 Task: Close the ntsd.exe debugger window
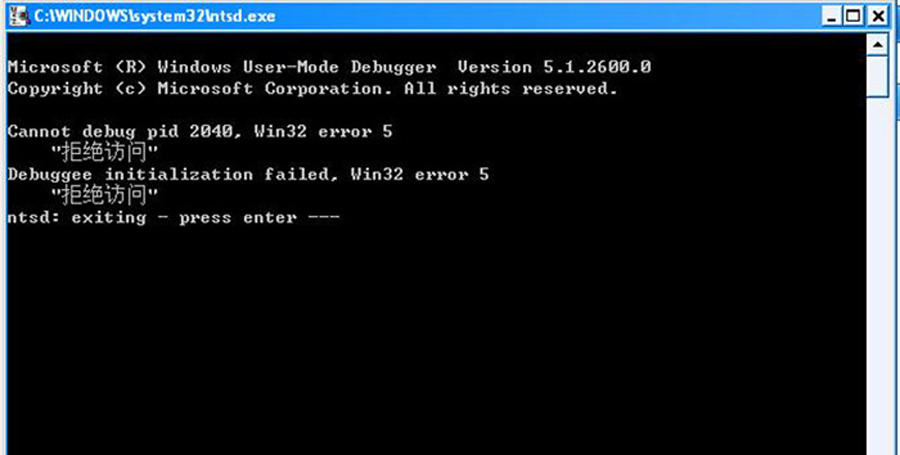click(x=878, y=15)
